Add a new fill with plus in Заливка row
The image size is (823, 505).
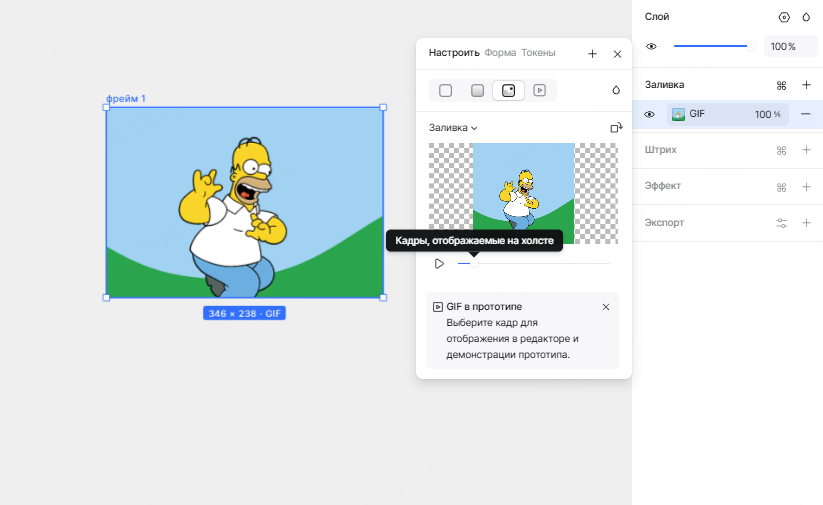coord(806,85)
